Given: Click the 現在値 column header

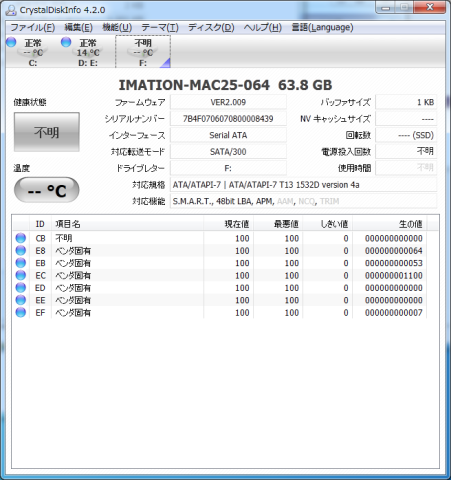Looking at the screenshot, I should pyautogui.click(x=229, y=224).
